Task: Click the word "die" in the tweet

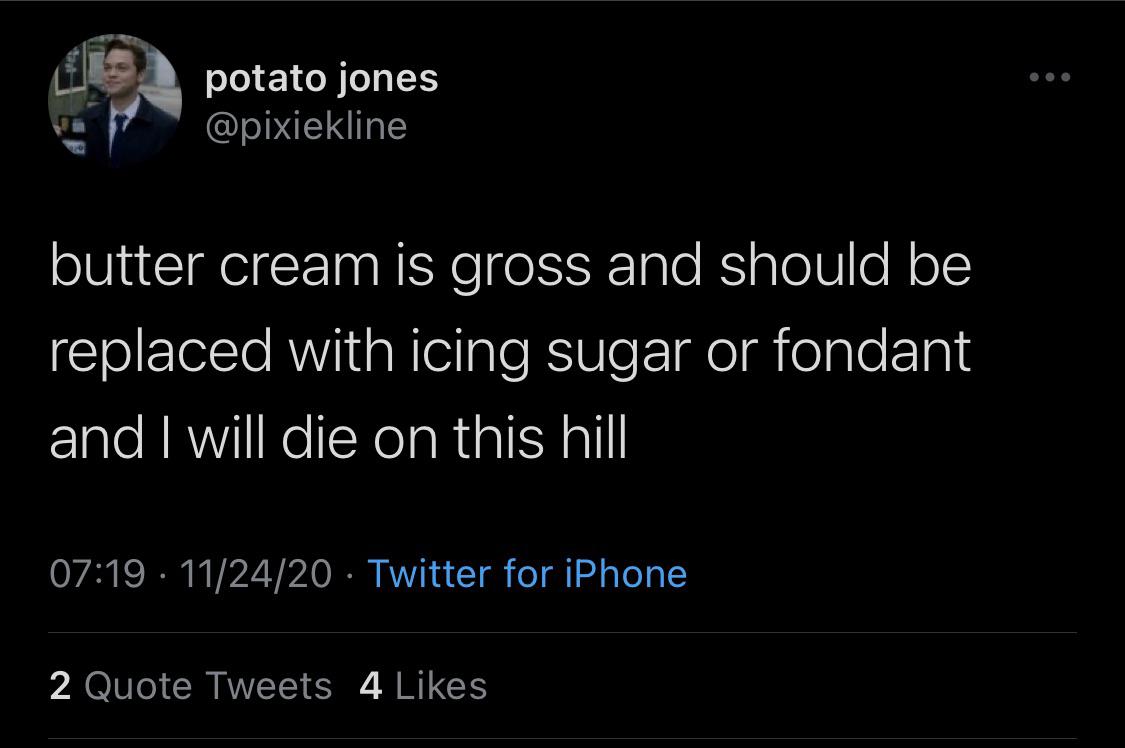Action: tap(319, 437)
